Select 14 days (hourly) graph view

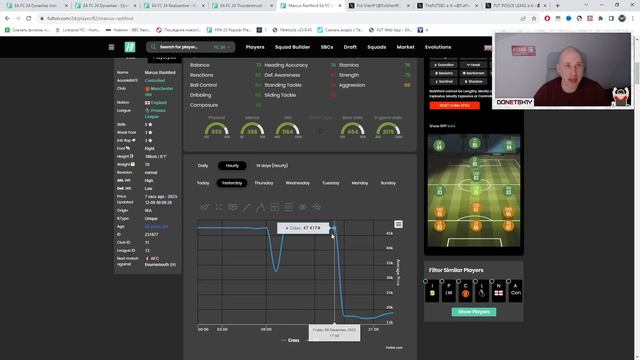coord(272,166)
